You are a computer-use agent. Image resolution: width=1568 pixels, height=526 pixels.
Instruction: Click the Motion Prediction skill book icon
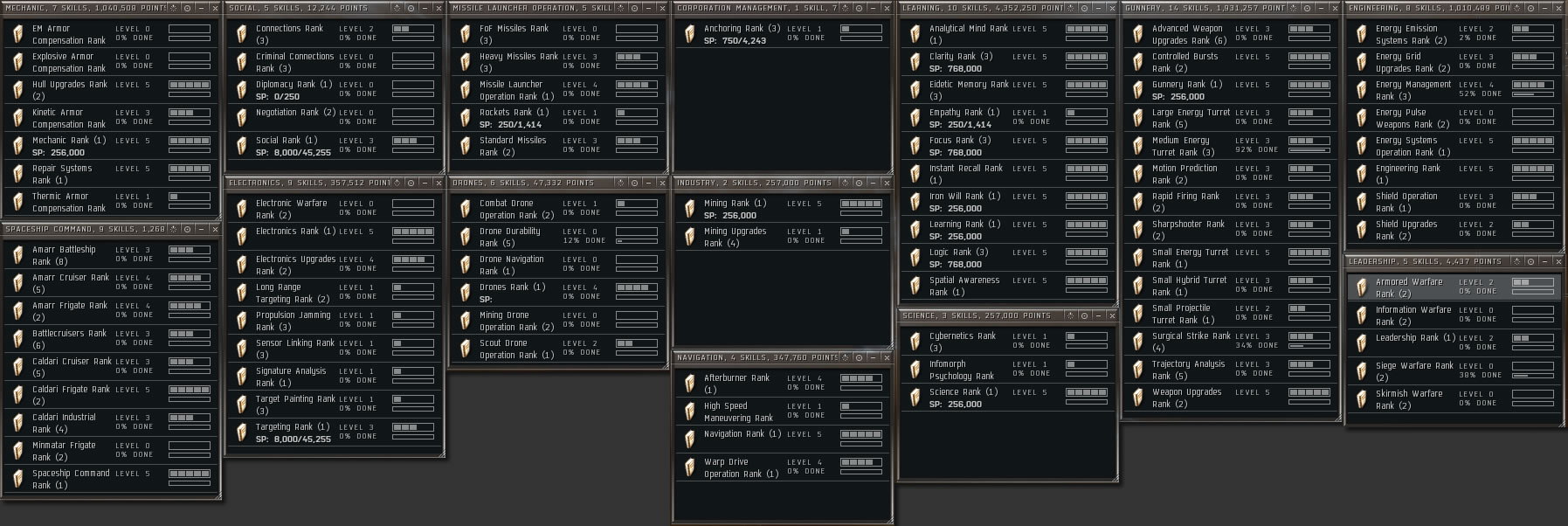pos(1137,174)
